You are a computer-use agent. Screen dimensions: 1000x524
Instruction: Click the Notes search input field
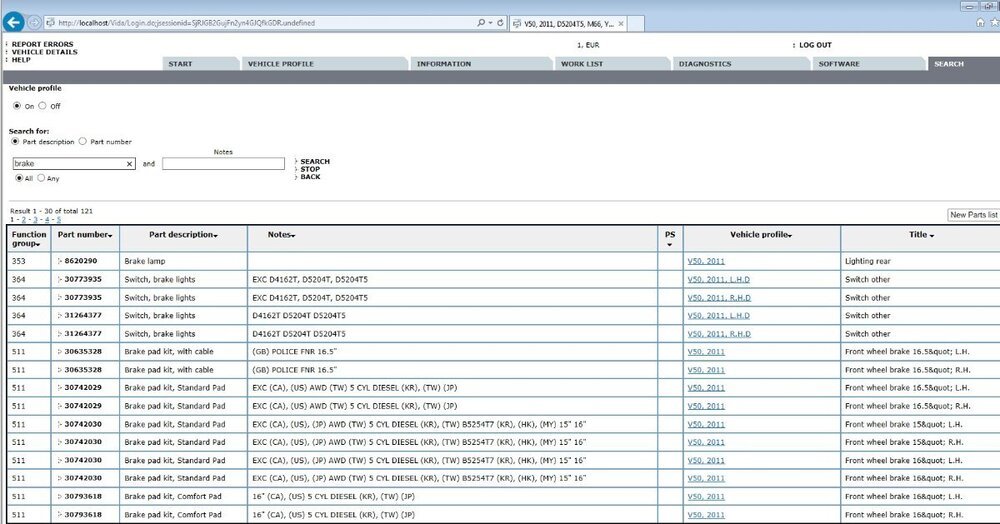coord(223,163)
